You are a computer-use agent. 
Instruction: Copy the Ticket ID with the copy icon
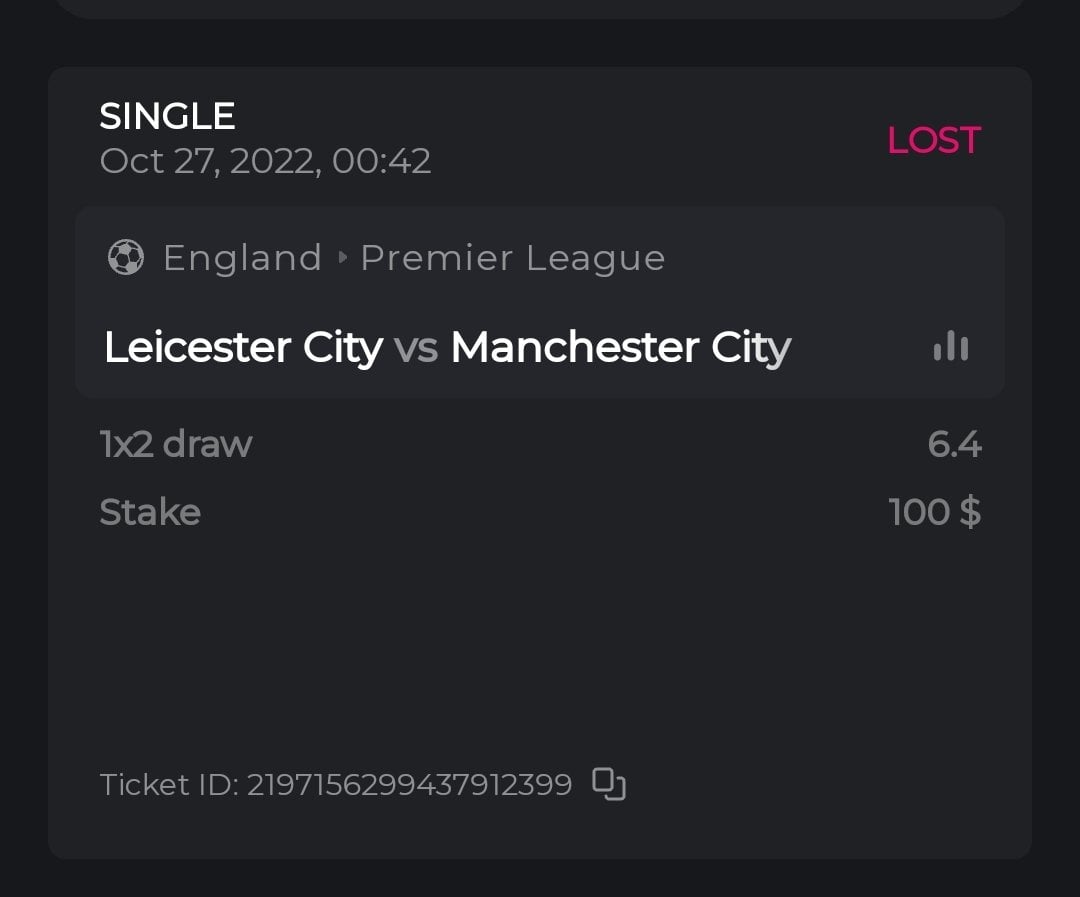609,784
